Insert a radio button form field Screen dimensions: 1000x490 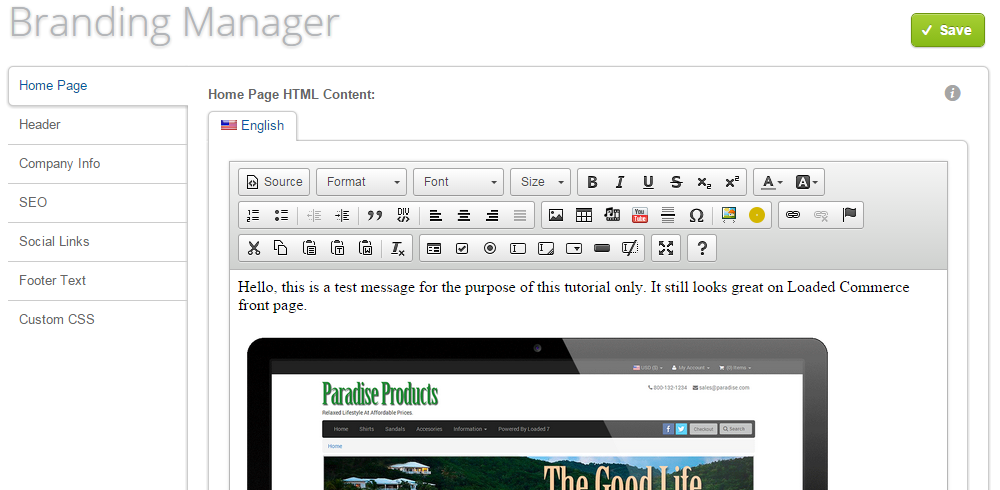click(490, 249)
